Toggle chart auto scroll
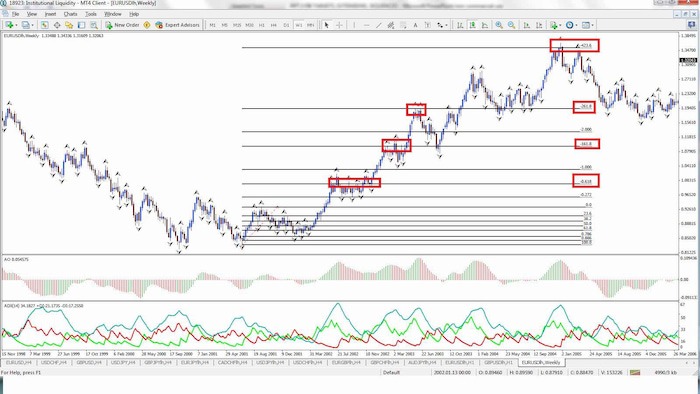Image resolution: width=700 pixels, height=394 pixels. point(527,25)
